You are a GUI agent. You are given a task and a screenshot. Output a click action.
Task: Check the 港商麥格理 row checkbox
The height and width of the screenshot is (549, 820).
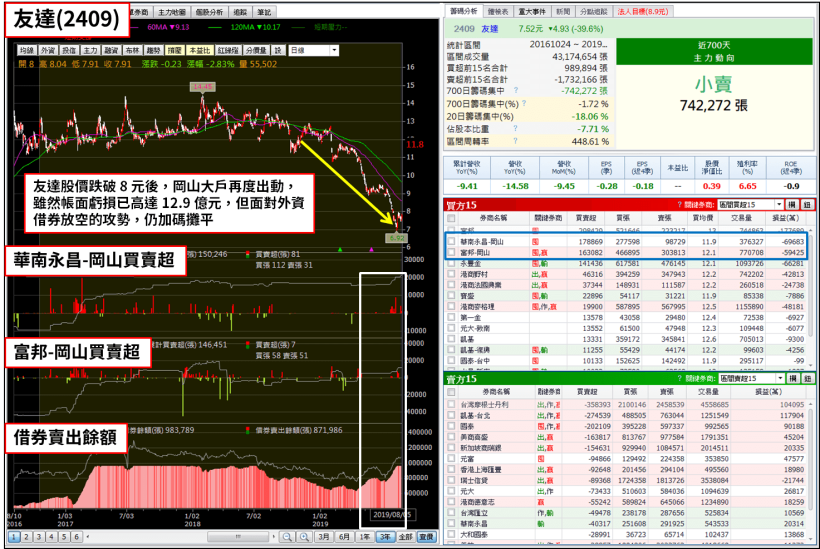tap(451, 306)
